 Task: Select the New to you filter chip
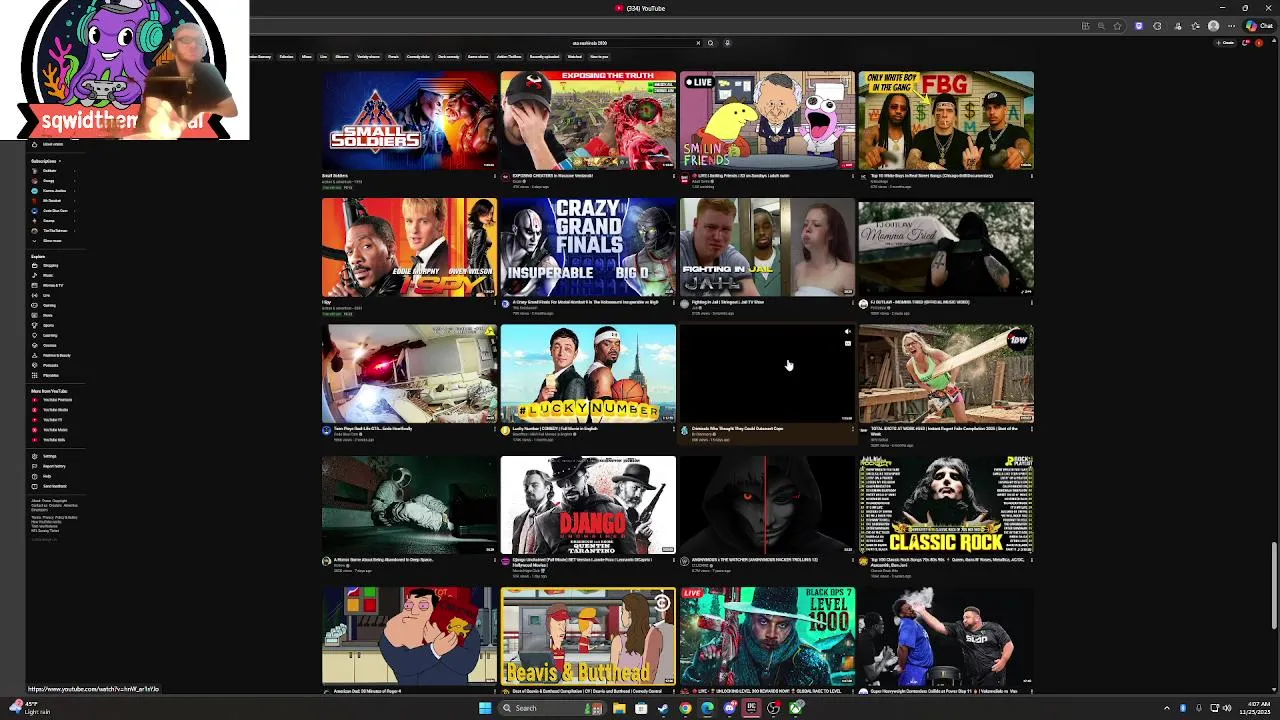tap(599, 56)
